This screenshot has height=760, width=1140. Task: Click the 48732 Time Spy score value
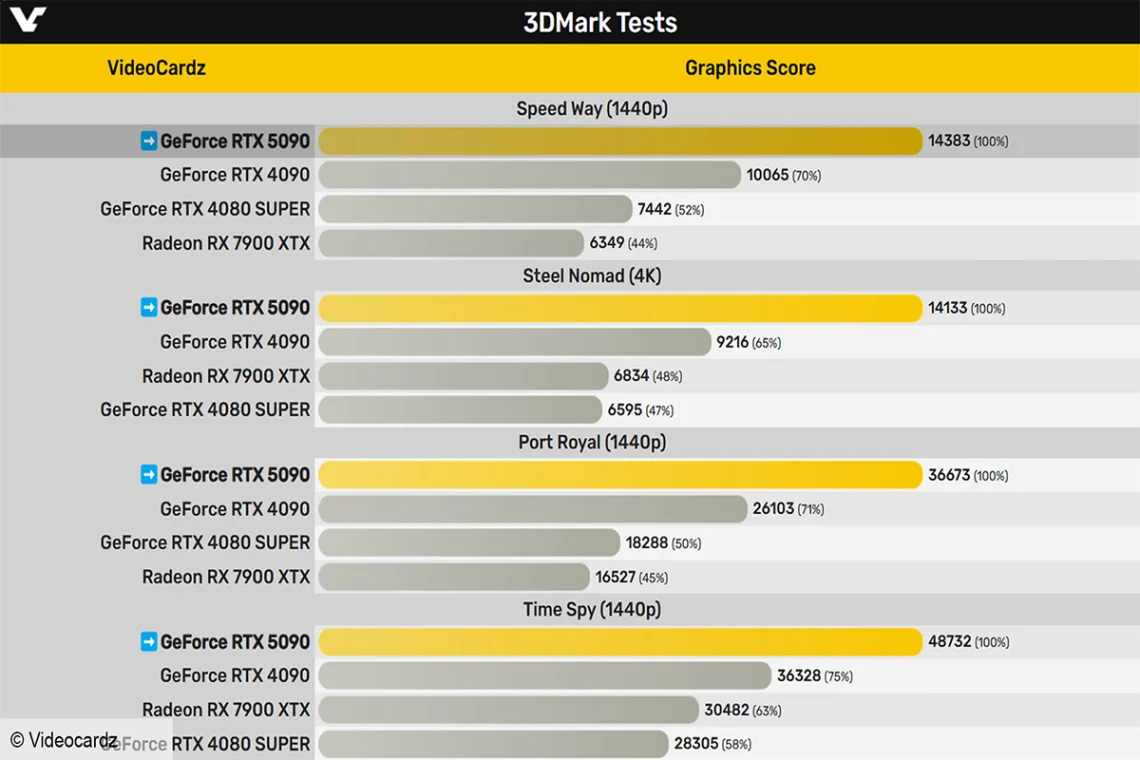pos(950,641)
